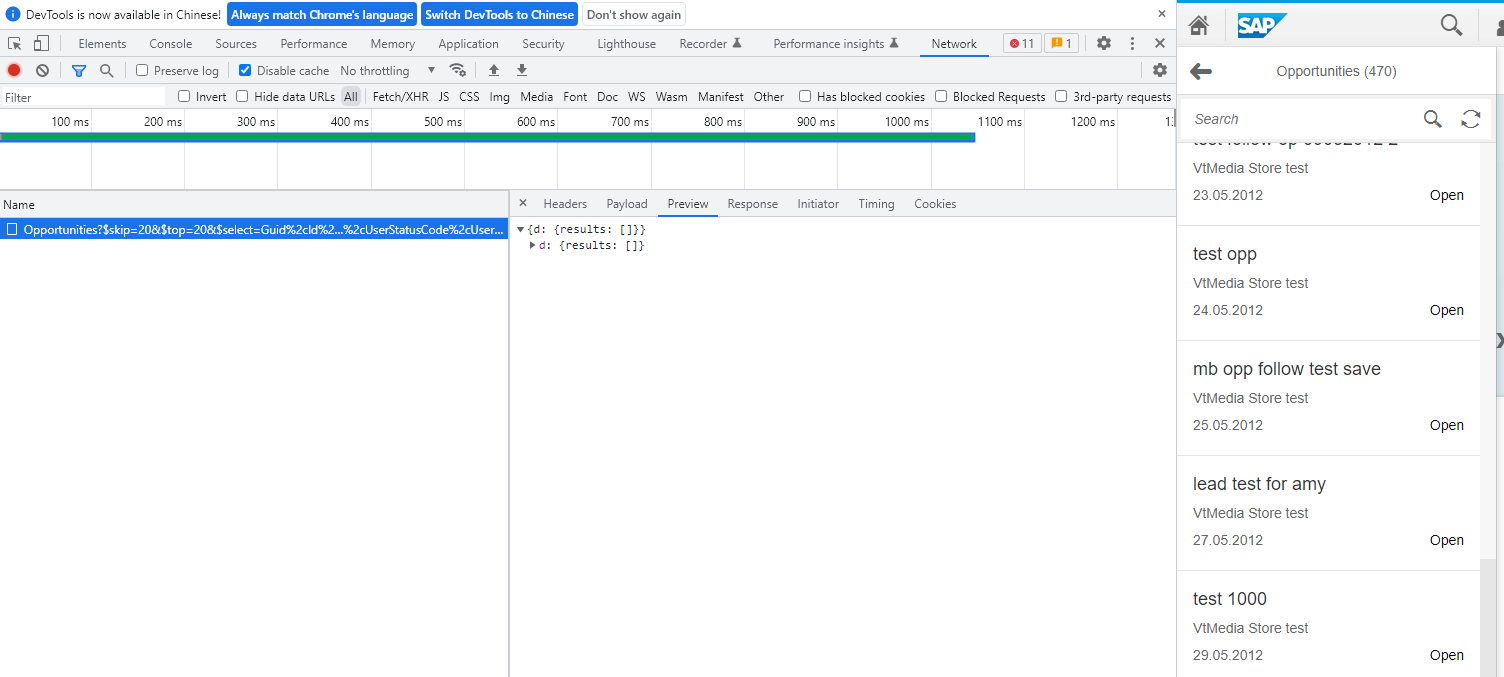Check Blocked Requests option
The image size is (1504, 677).
pyautogui.click(x=941, y=96)
